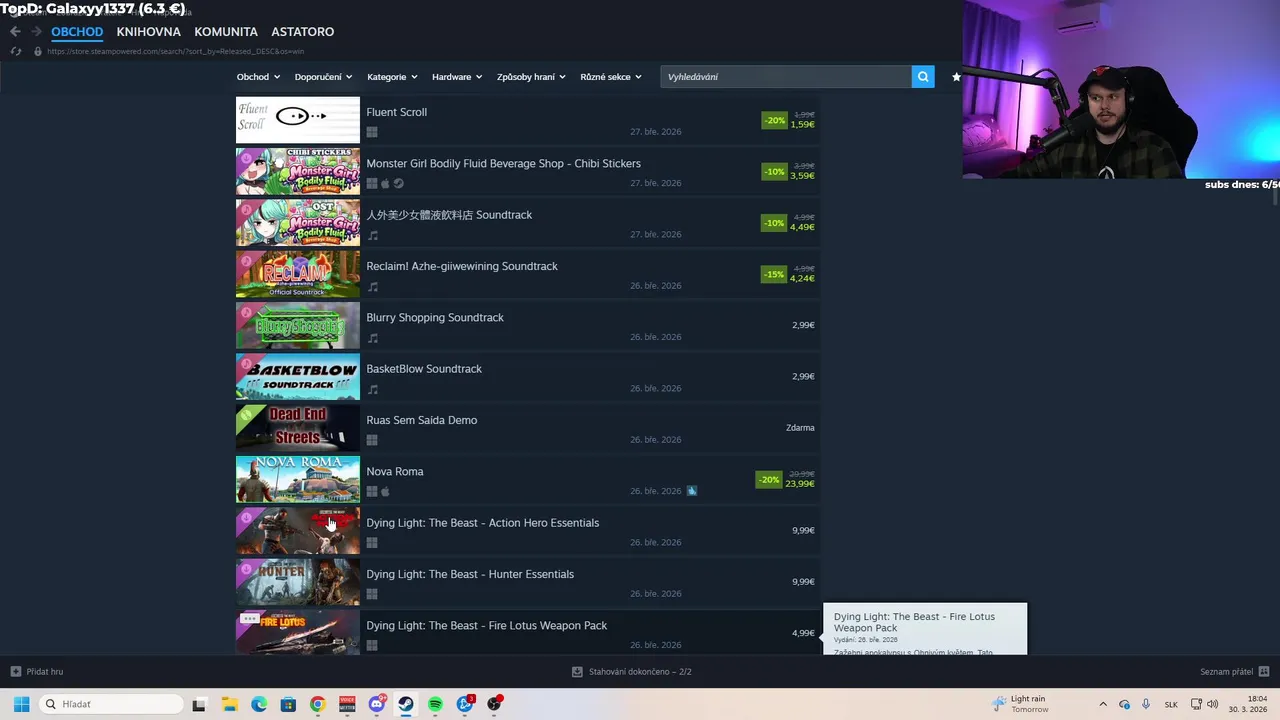Click the Windows icon under Ruas Sem Saida Demo
This screenshot has width=1280, height=720.
coord(372,440)
